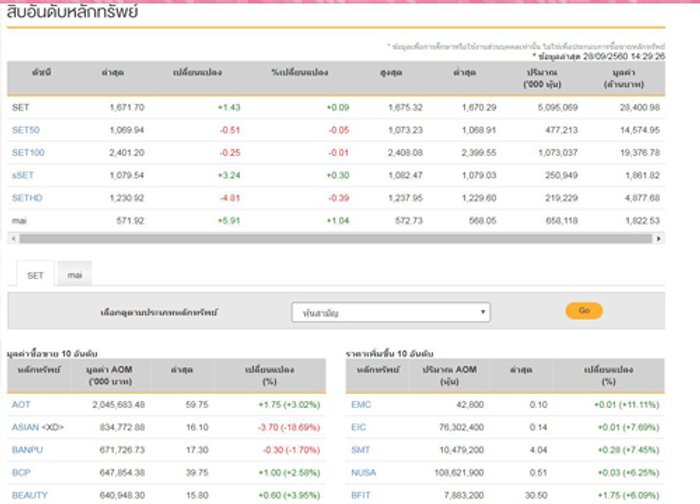700x504 pixels.
Task: Click SET100 last value 2,401.20
Action: [127, 153]
